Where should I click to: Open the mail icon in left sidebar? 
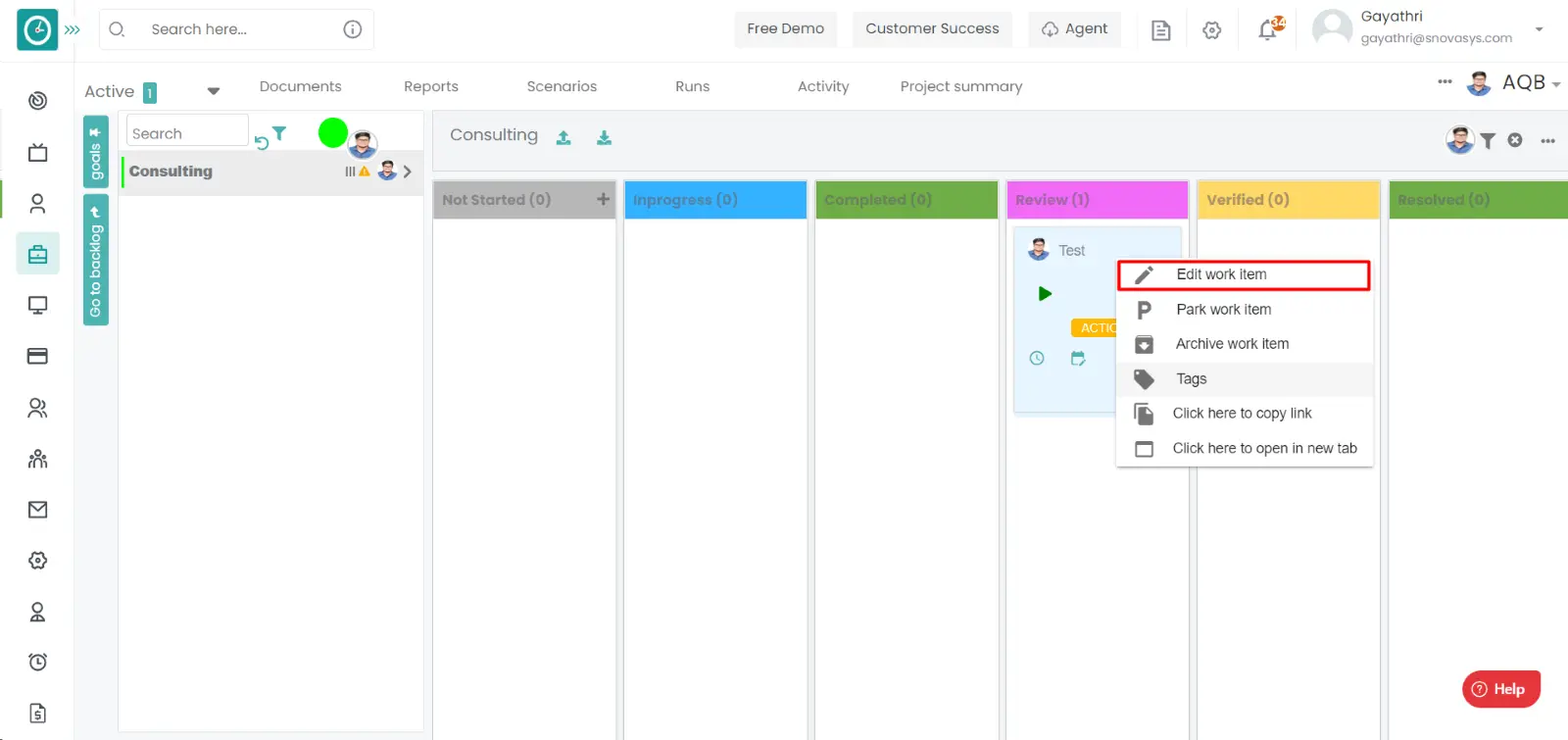click(x=37, y=510)
